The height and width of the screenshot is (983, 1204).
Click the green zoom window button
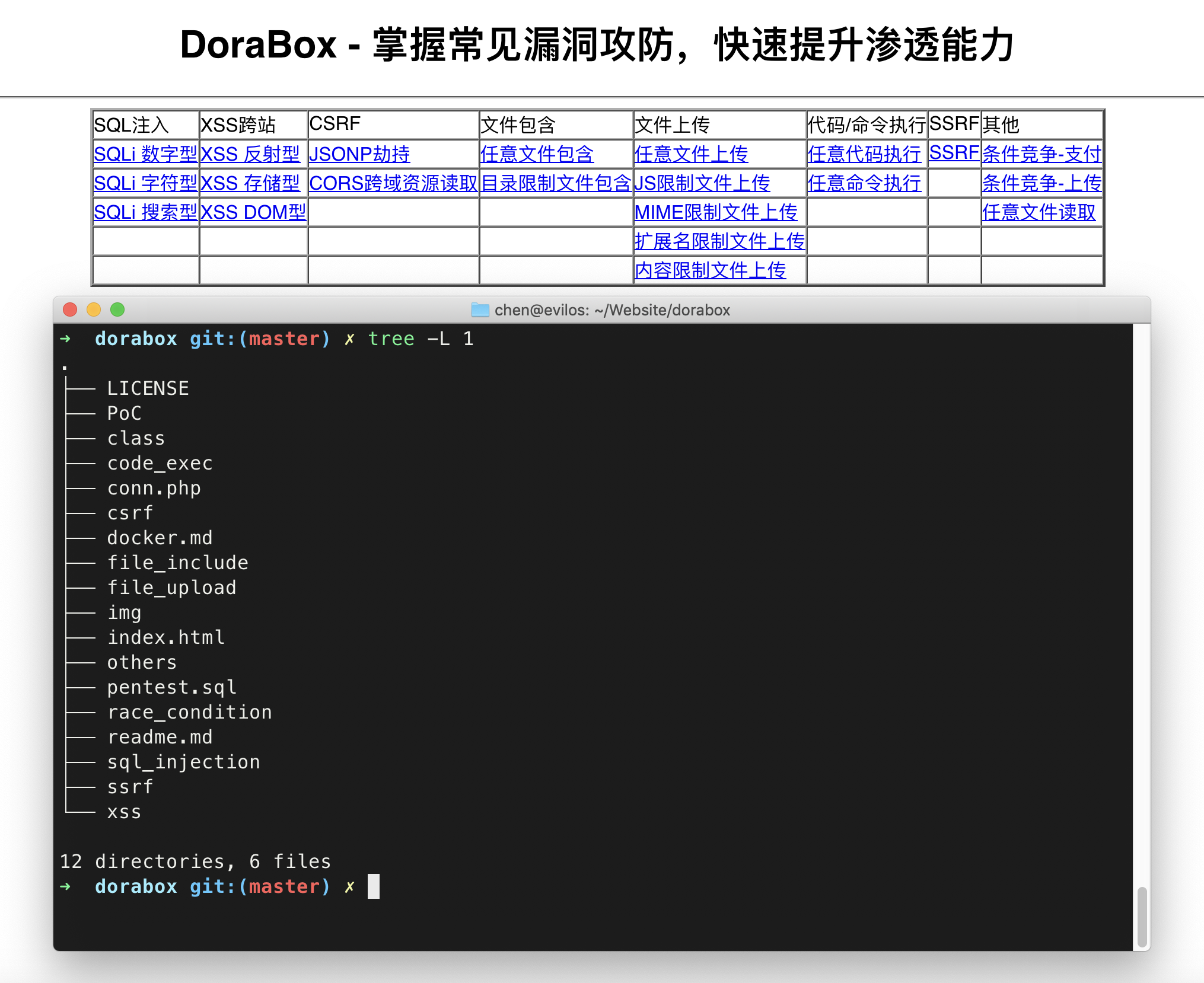click(117, 309)
